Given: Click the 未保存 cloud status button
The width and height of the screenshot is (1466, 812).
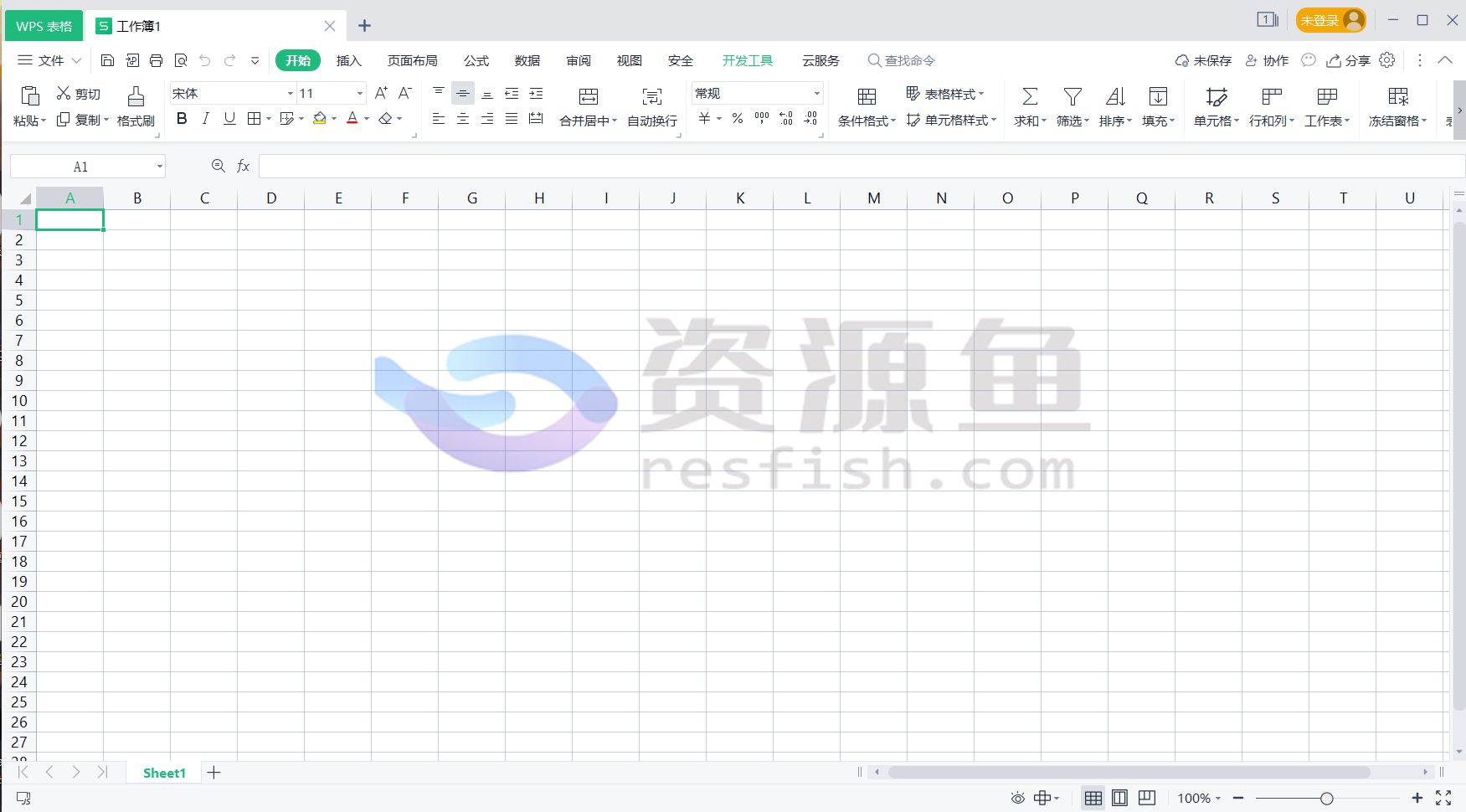Looking at the screenshot, I should [x=1203, y=60].
